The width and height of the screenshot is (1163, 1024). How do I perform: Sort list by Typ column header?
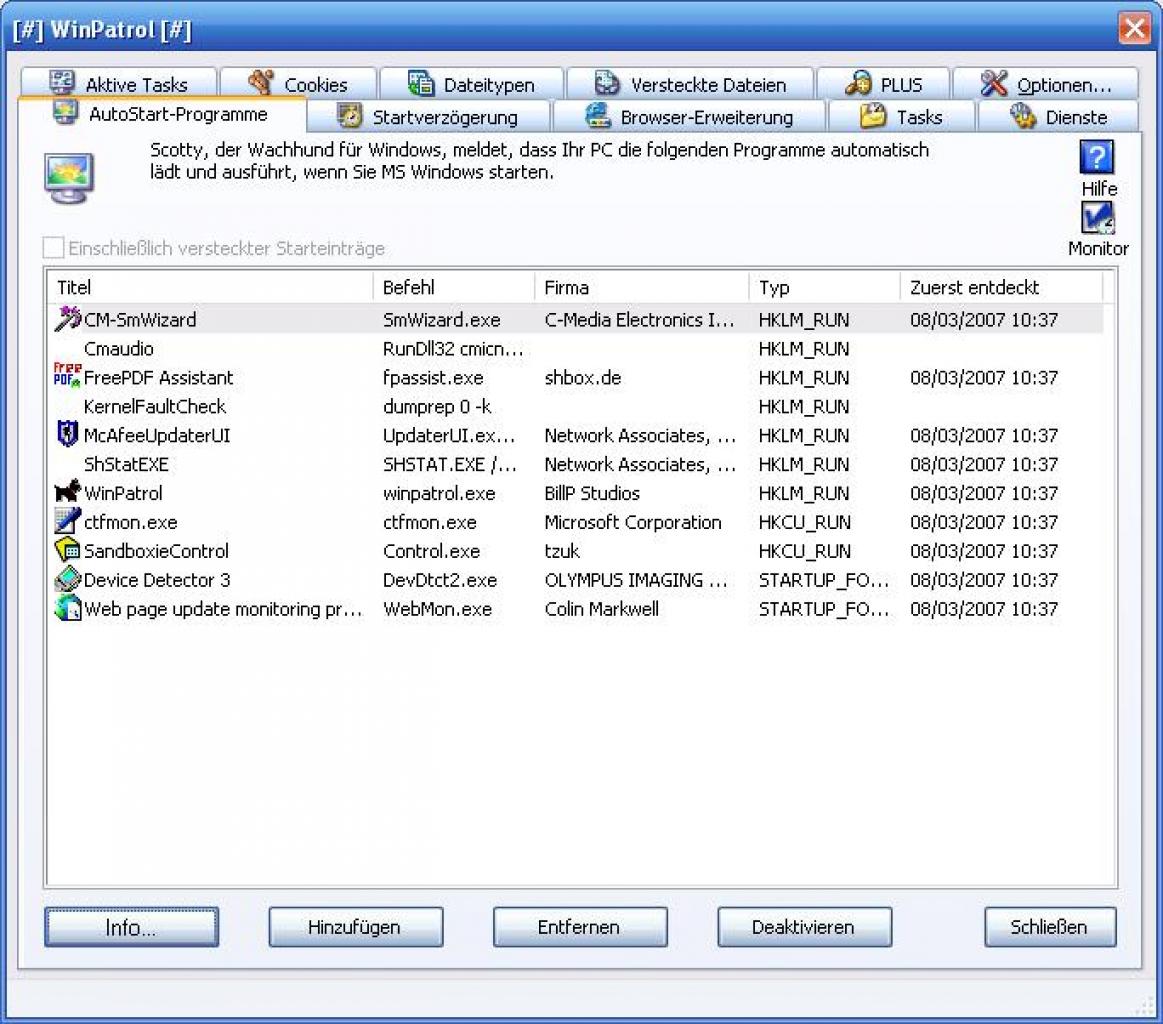click(x=824, y=287)
